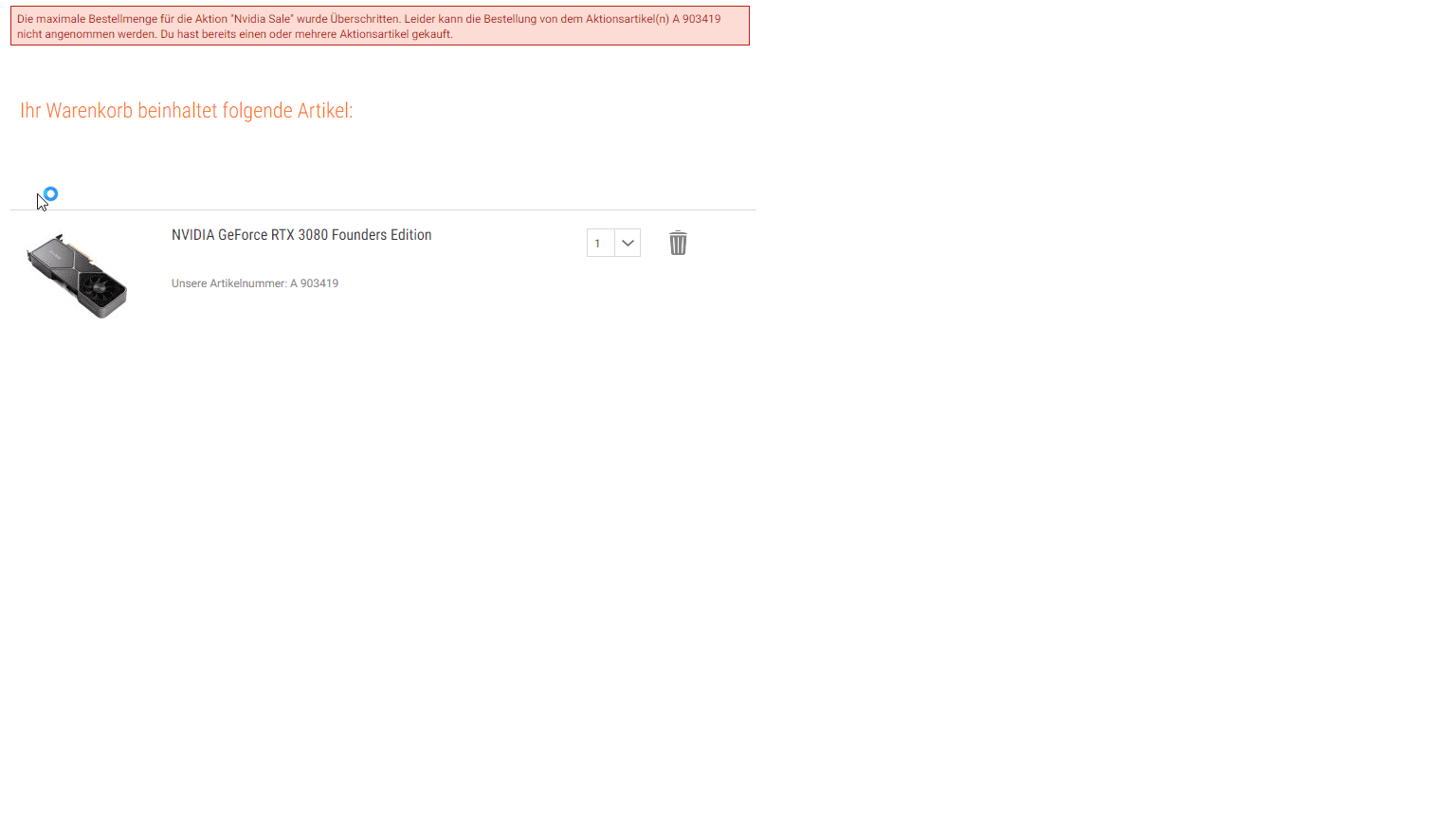This screenshot has width=1456, height=819.
Task: Click the horizontal divider line above the cart item
Action: coord(383,209)
